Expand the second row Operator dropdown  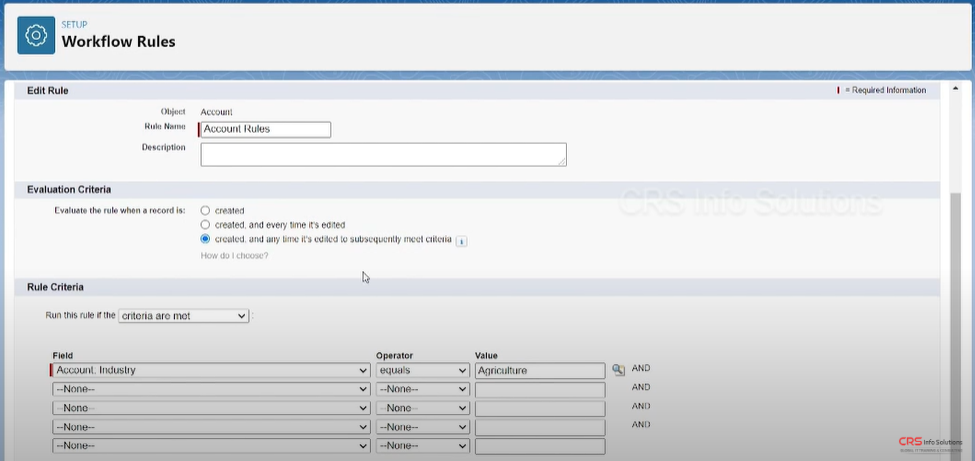point(422,390)
